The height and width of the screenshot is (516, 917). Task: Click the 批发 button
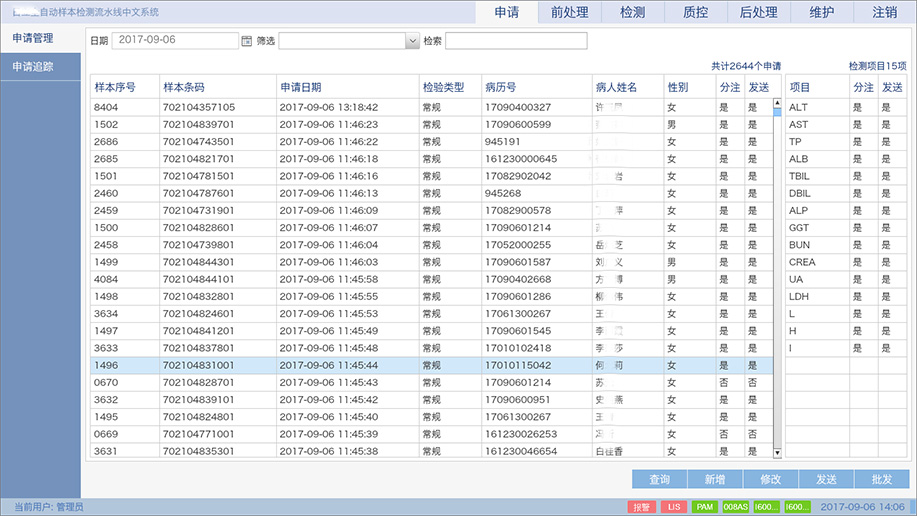882,479
